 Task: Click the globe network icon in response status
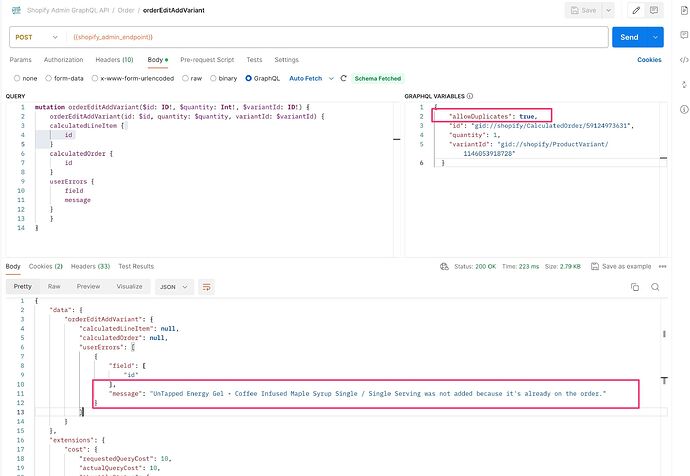point(444,266)
